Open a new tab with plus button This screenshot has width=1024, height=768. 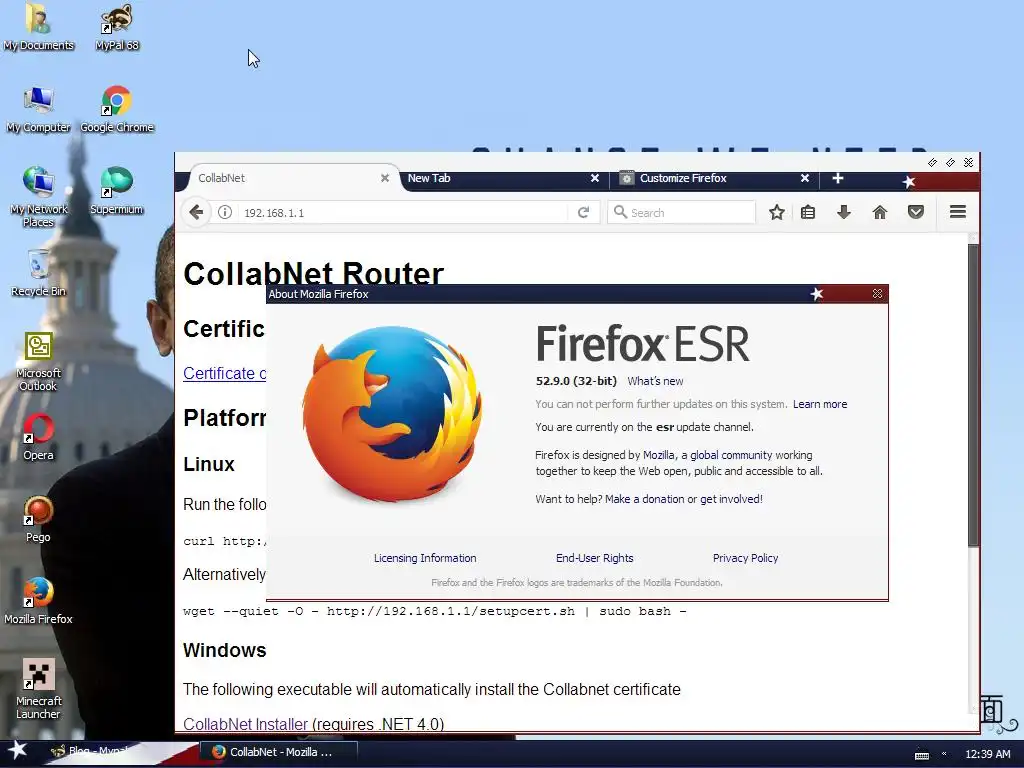click(x=838, y=178)
